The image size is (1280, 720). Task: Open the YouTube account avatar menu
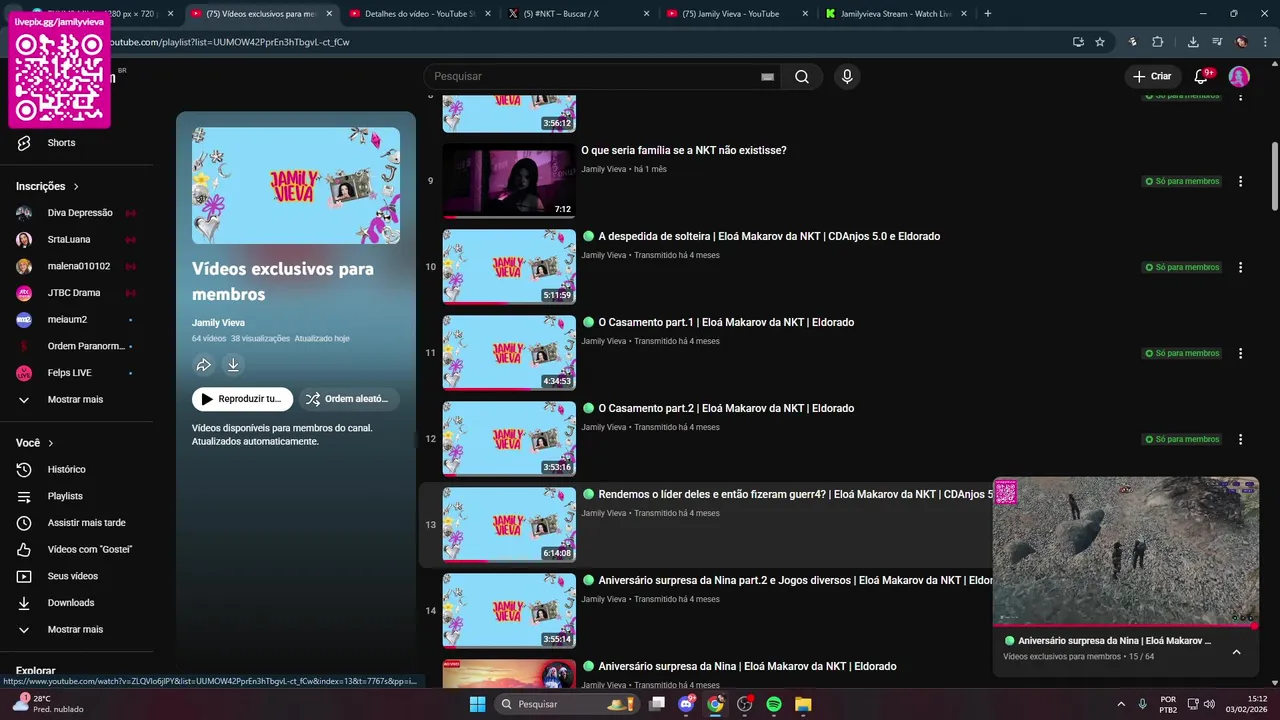(1239, 77)
